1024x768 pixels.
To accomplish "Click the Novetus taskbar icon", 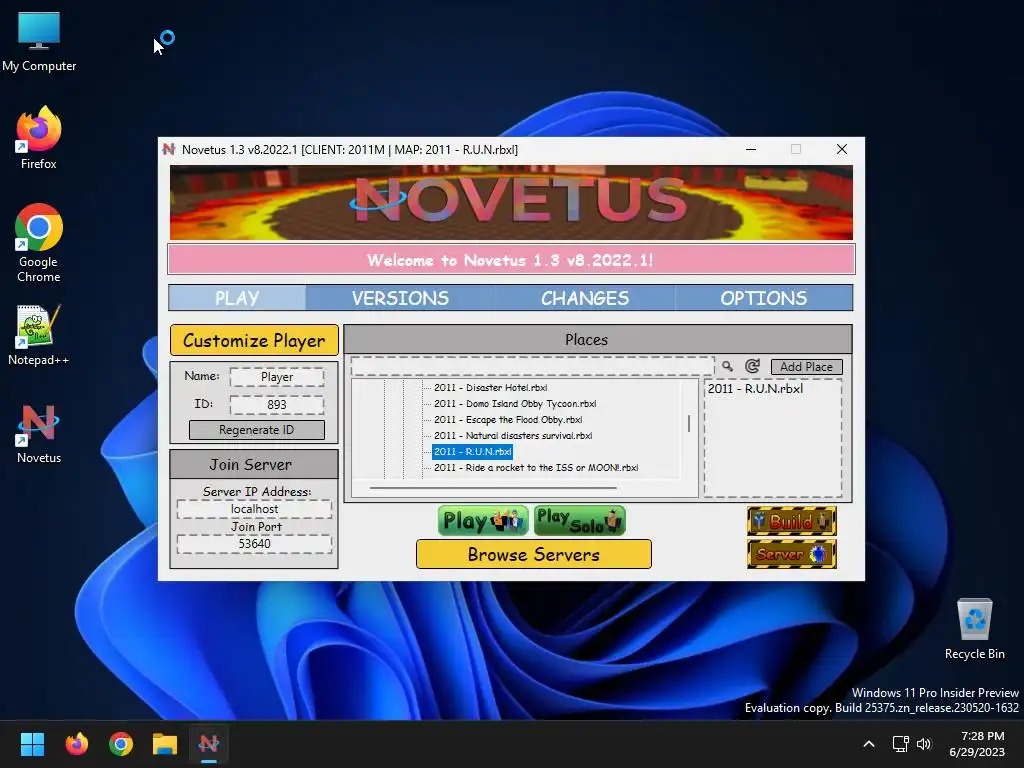I will point(209,744).
